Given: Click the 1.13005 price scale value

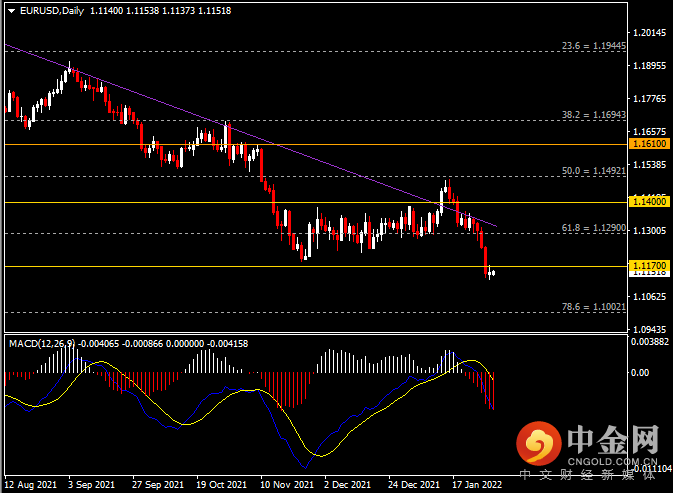Looking at the screenshot, I should click(649, 231).
